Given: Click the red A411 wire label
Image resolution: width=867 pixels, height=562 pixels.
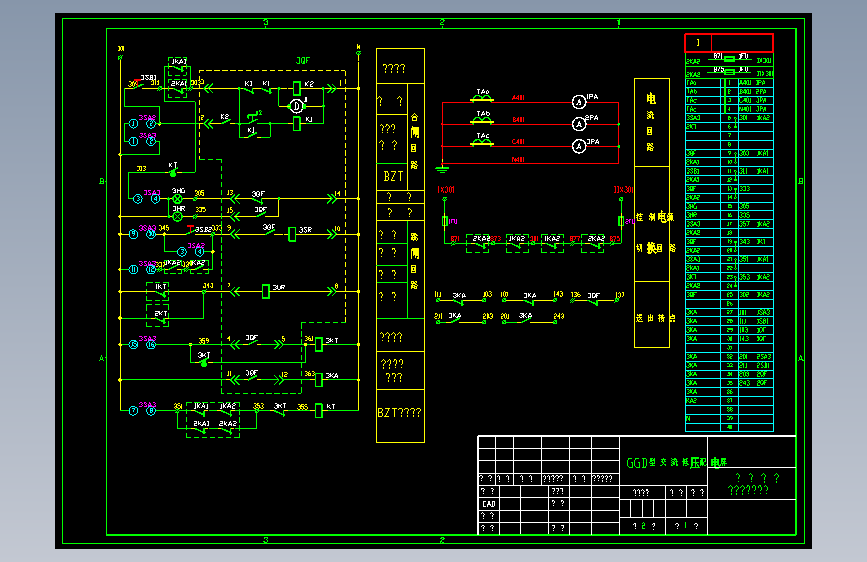Looking at the screenshot, I should 518,98.
